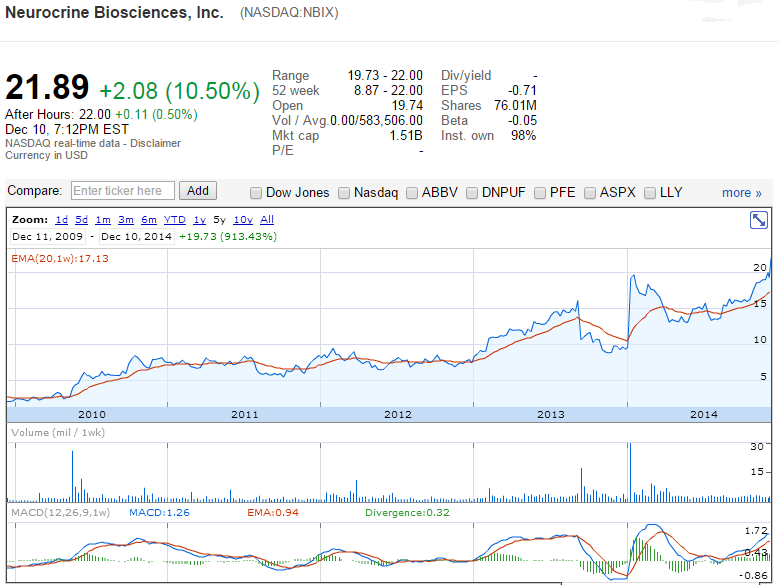The image size is (779, 585).
Task: Click the MACD:1.26 value
Action: pos(159,512)
